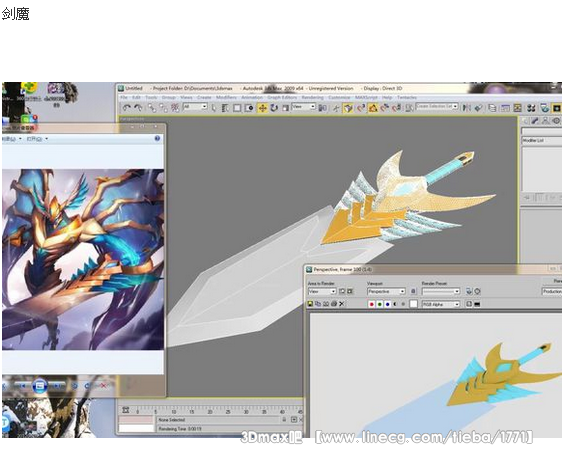
Task: Toggle alpha channel display in render window
Action: click(395, 304)
